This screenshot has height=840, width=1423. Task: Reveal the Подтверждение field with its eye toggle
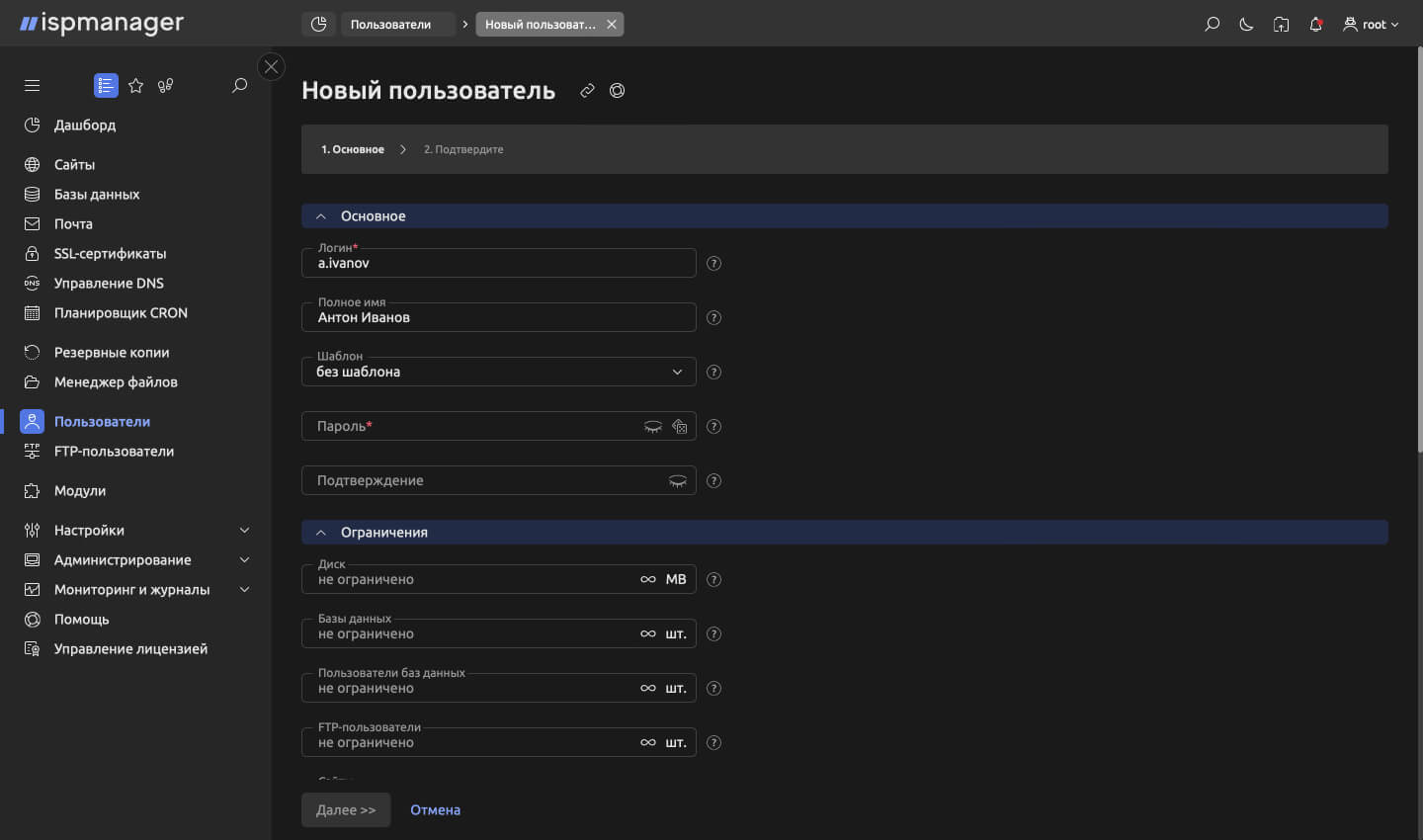click(x=676, y=480)
